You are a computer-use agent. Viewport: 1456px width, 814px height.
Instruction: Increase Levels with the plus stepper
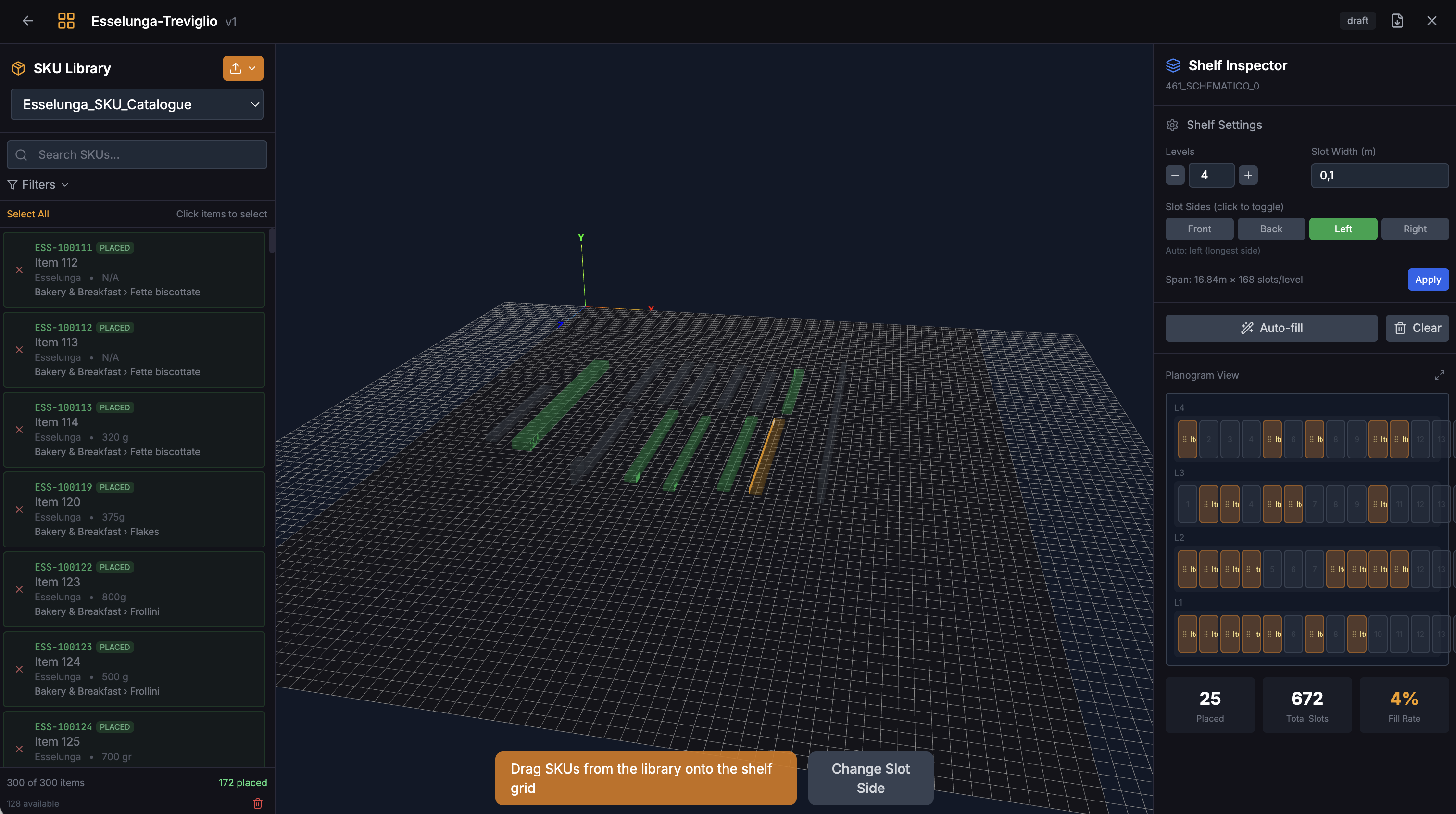click(1248, 175)
